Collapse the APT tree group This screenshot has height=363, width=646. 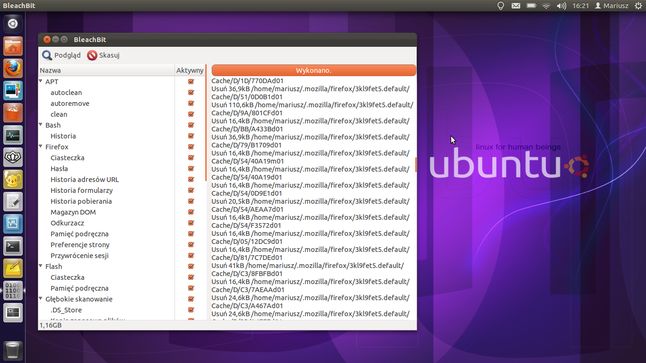(41, 81)
